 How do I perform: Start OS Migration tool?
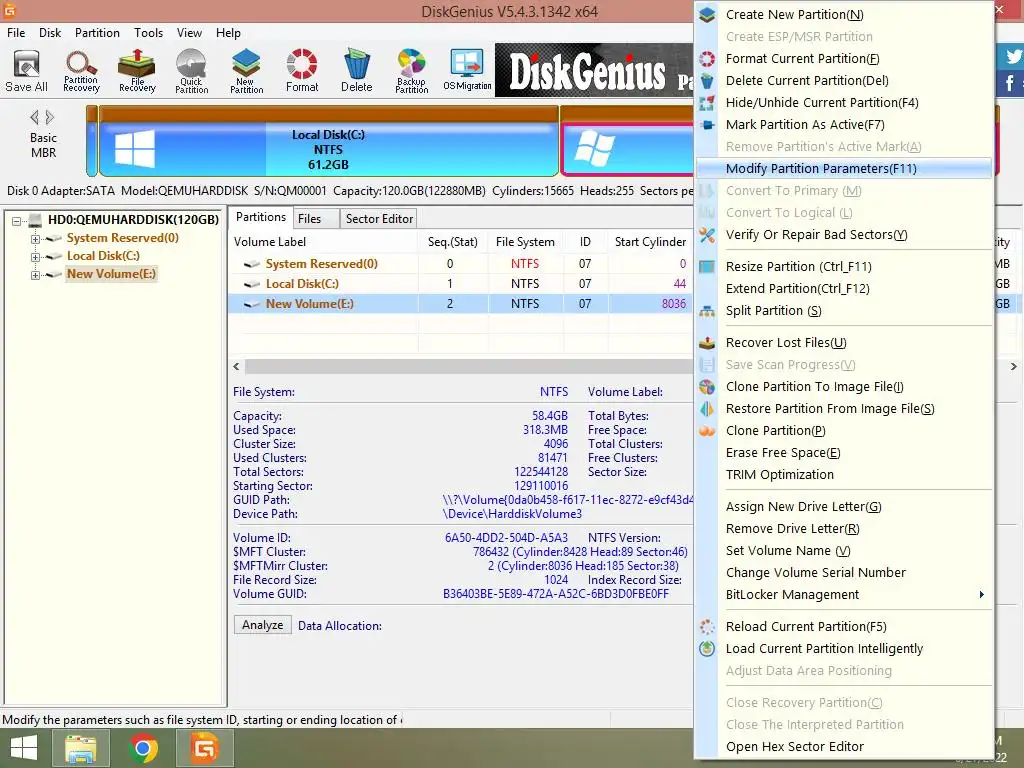(x=467, y=71)
